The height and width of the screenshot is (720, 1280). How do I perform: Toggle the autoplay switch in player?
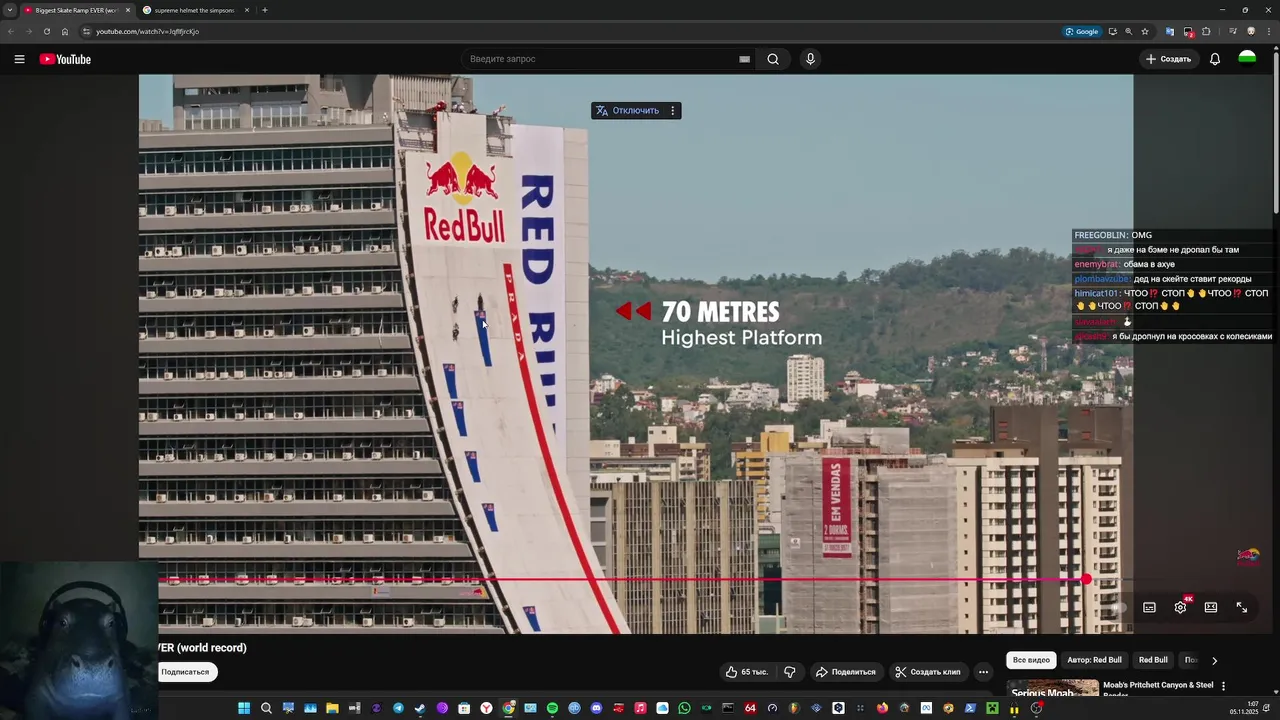(1118, 607)
